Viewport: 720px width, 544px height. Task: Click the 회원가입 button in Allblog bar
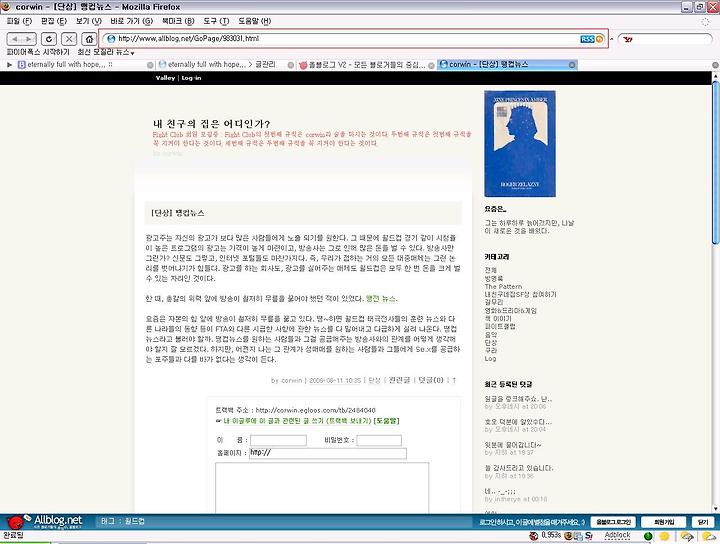coord(664,522)
